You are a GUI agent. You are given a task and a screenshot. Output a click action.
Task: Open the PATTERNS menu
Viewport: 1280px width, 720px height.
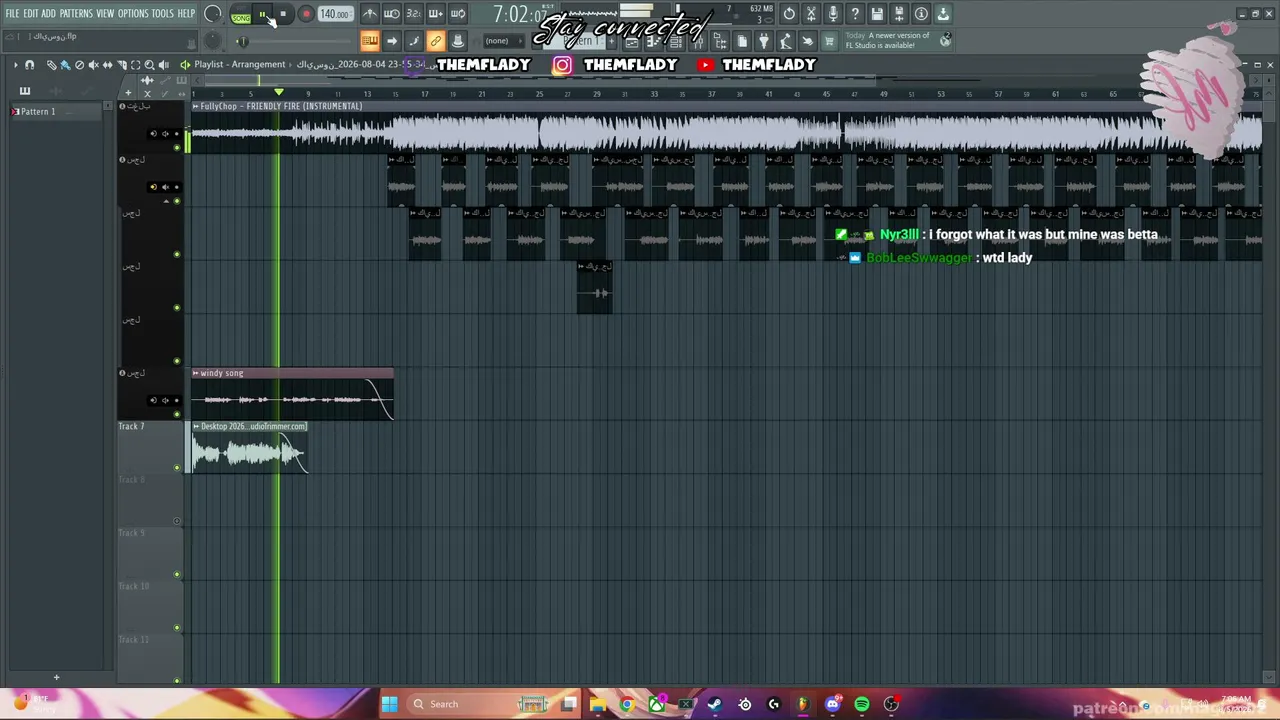coord(76,14)
